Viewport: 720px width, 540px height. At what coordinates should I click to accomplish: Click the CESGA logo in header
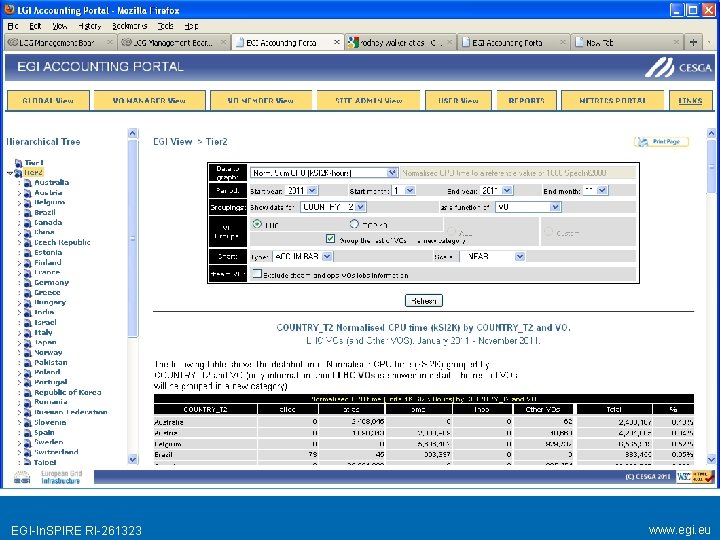(678, 68)
